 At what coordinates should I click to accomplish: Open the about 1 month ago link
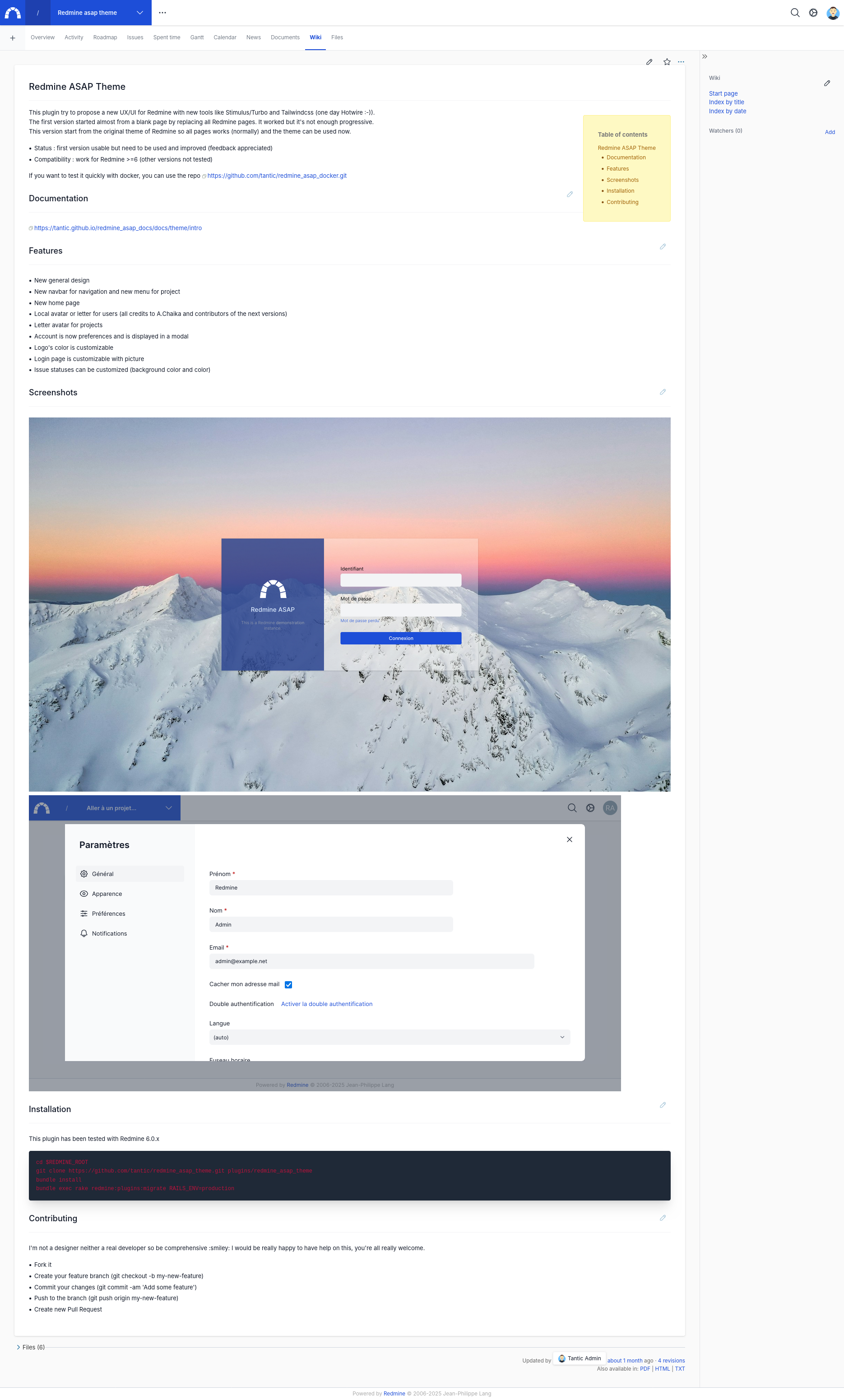(625, 1361)
